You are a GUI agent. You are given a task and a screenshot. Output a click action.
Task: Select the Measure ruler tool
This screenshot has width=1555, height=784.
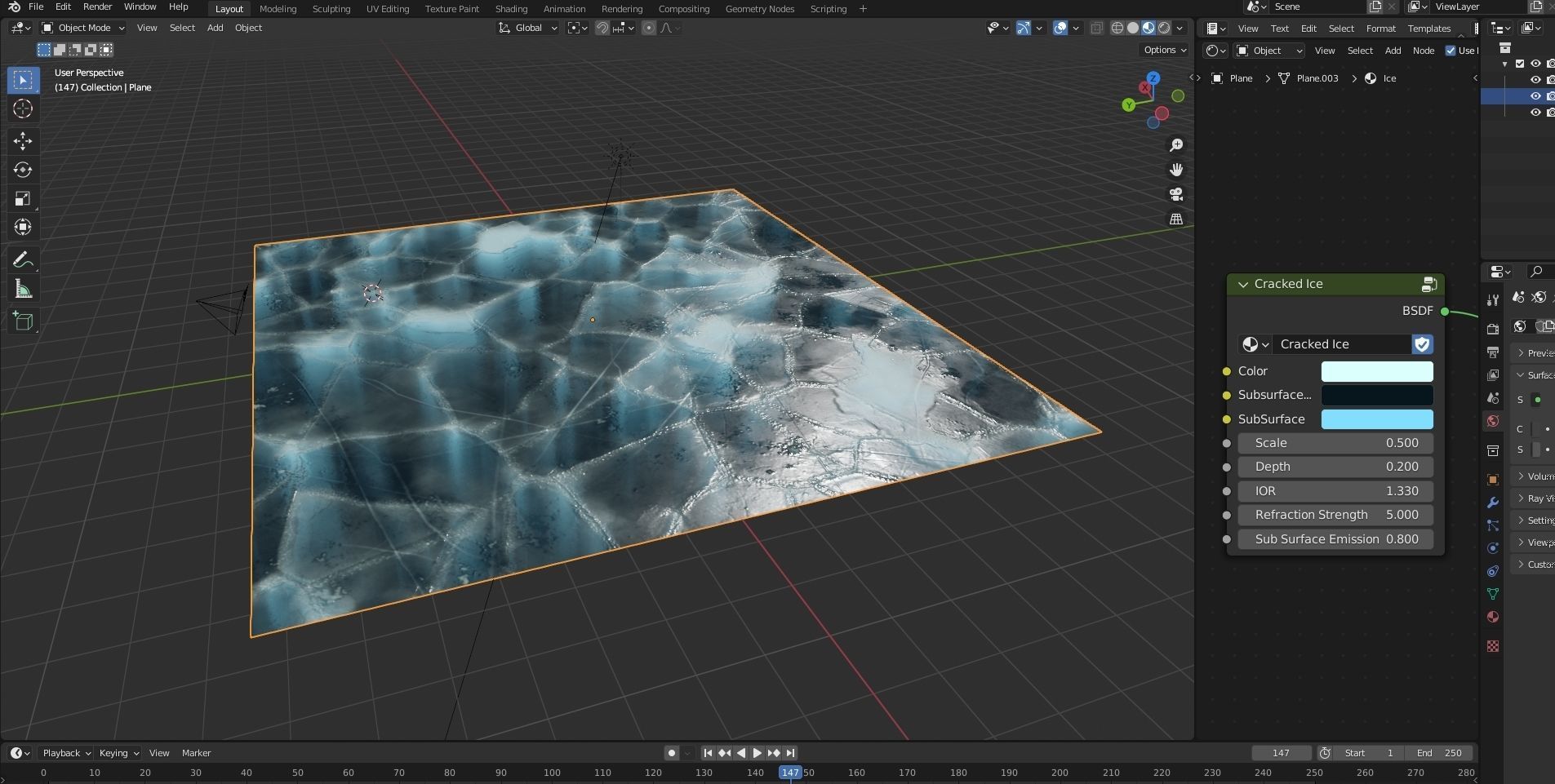click(23, 289)
